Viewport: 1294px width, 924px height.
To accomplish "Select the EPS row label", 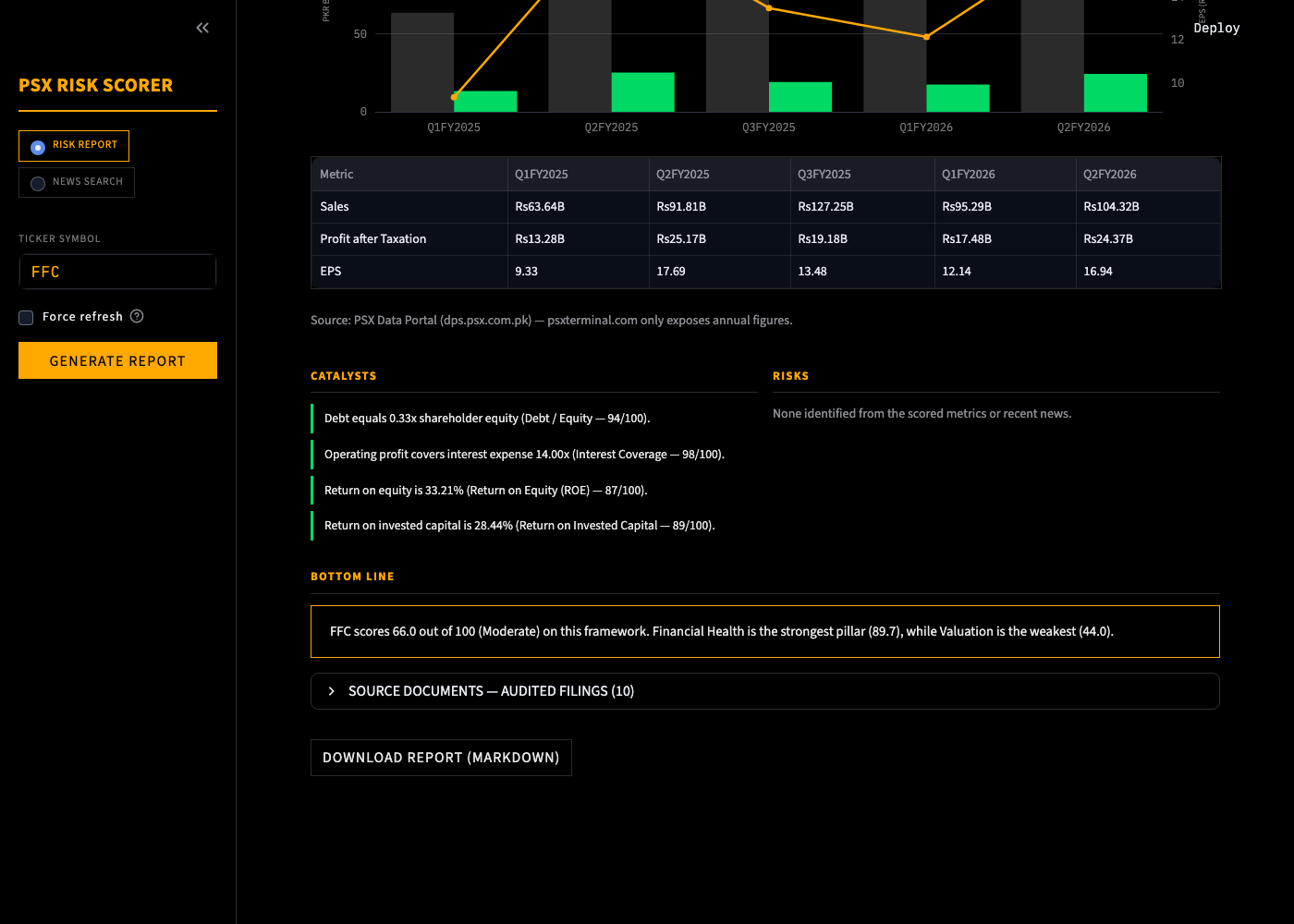I will (x=409, y=272).
